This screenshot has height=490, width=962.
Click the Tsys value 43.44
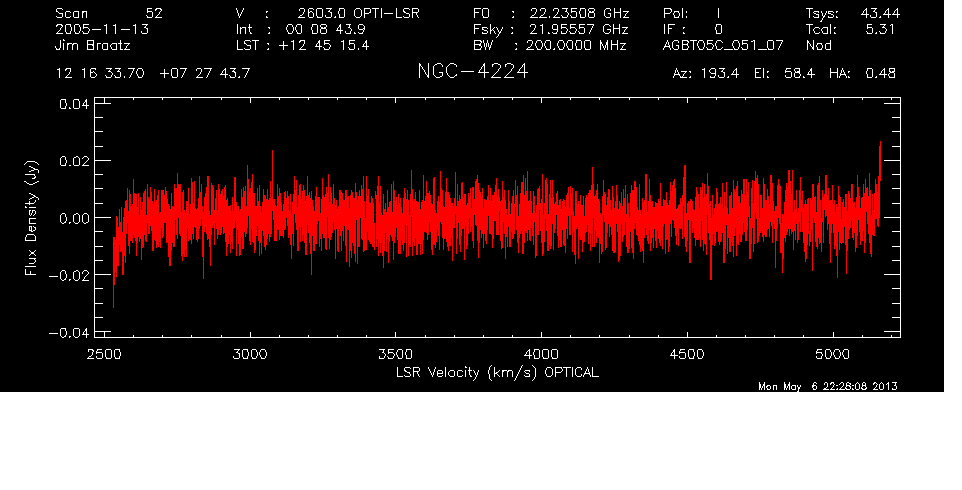(x=873, y=14)
